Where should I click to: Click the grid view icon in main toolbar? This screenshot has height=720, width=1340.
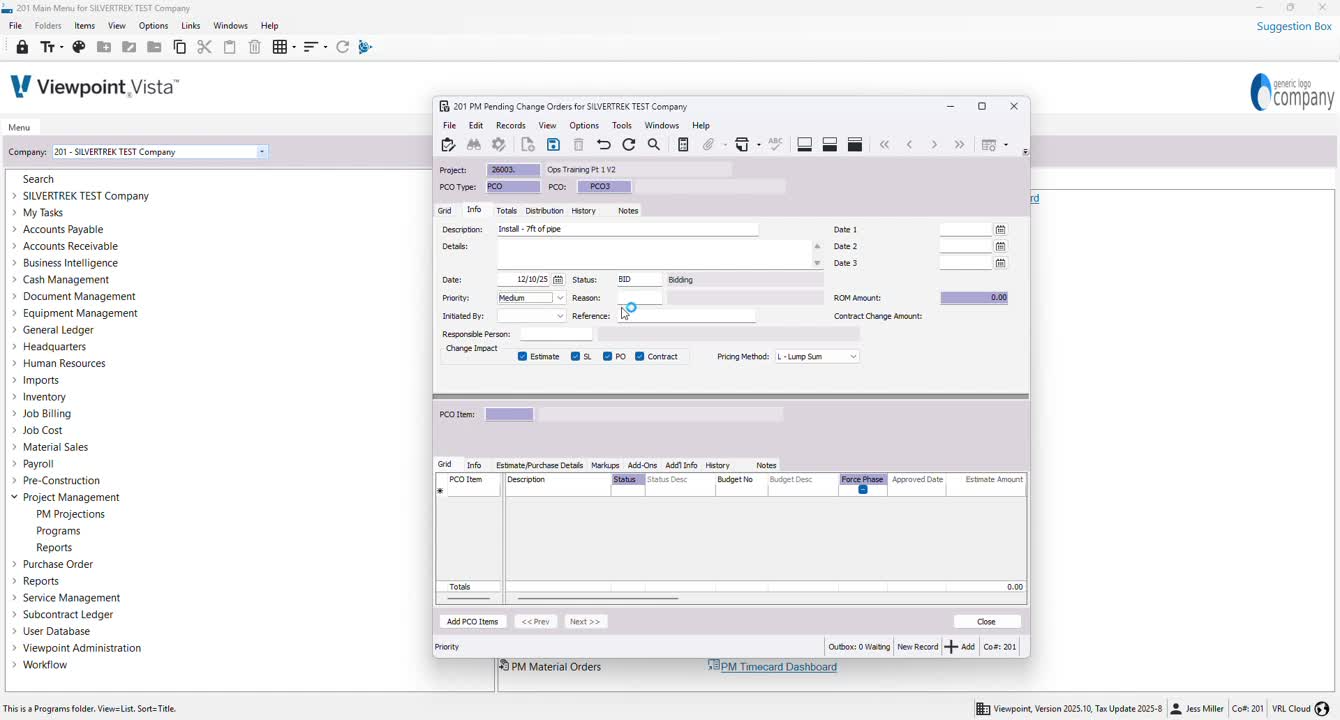(284, 47)
